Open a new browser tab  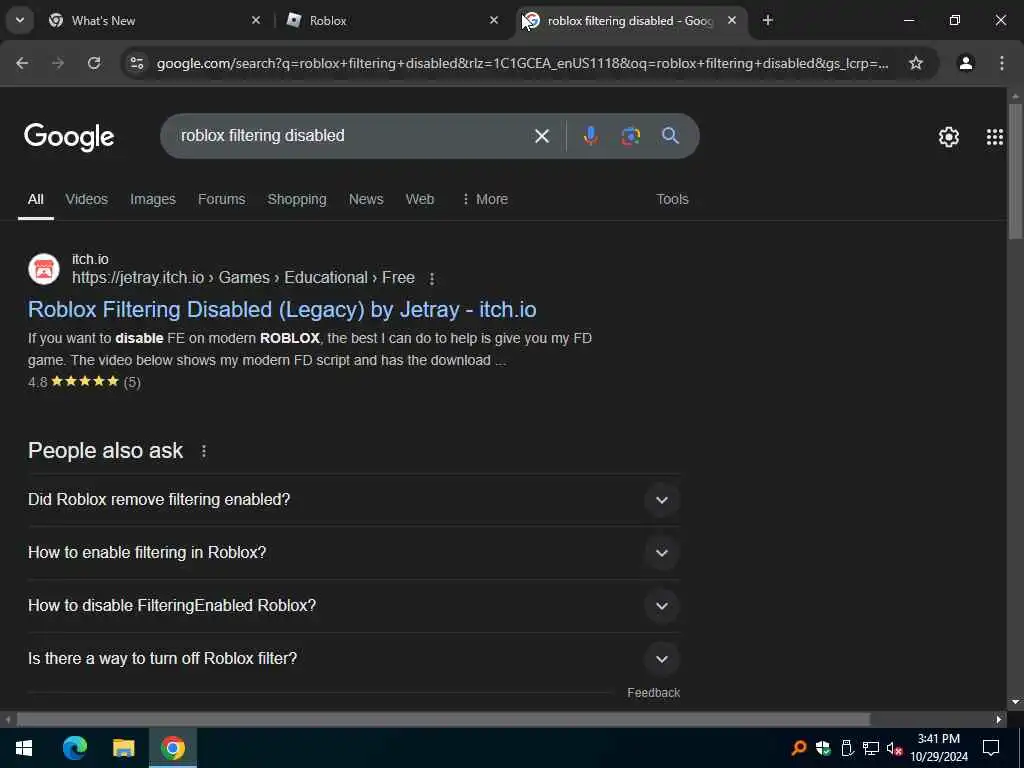[768, 20]
